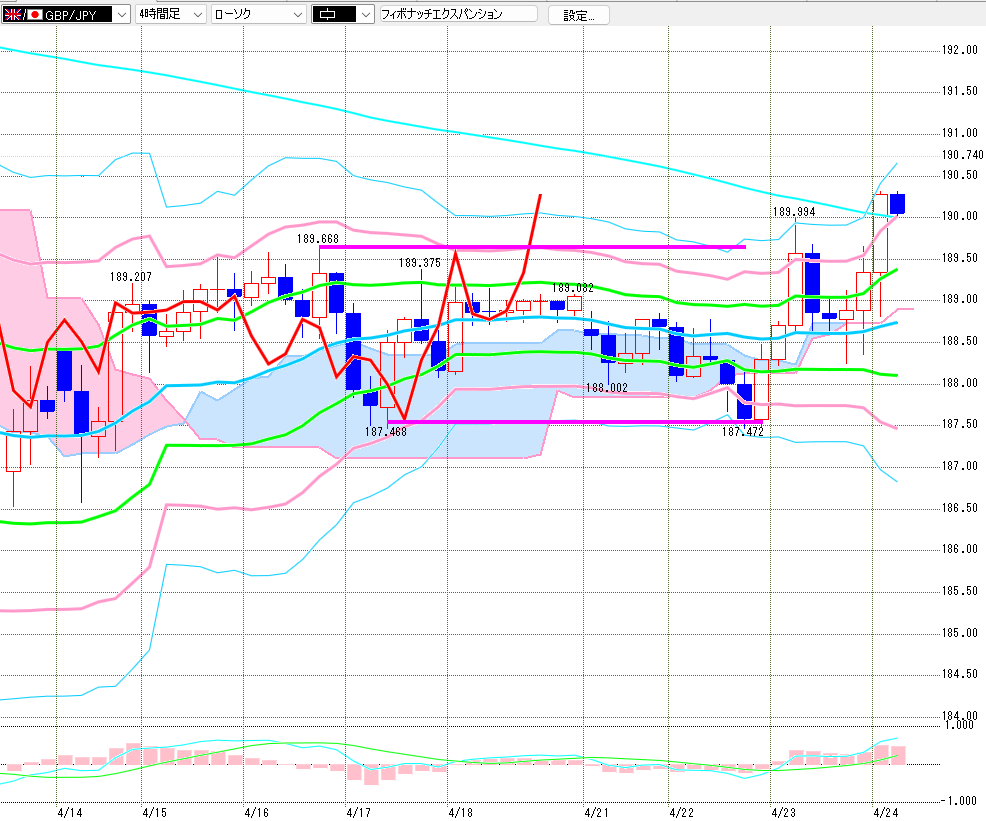Viewport: 986px width, 821px height.
Task: Select the 4/15 date label
Action: pyautogui.click(x=155, y=813)
